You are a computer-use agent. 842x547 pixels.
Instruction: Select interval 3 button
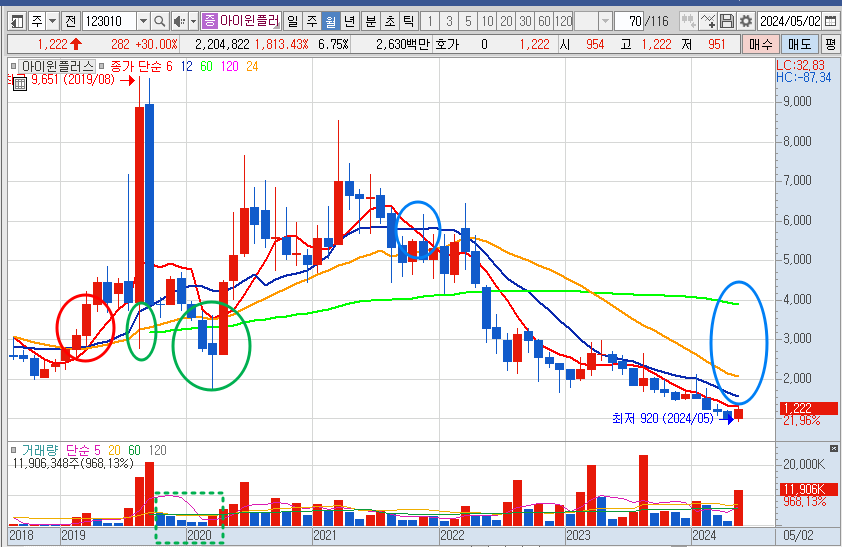pyautogui.click(x=449, y=21)
